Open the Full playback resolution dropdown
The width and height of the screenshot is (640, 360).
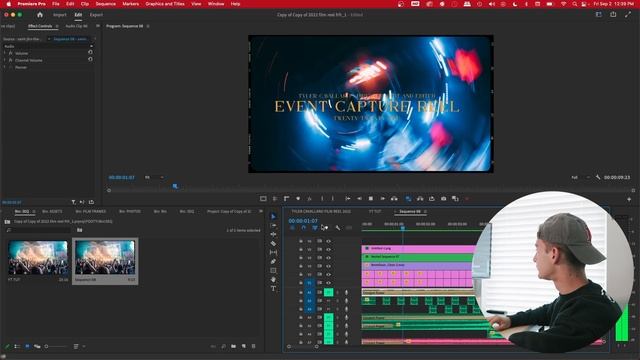click(580, 177)
